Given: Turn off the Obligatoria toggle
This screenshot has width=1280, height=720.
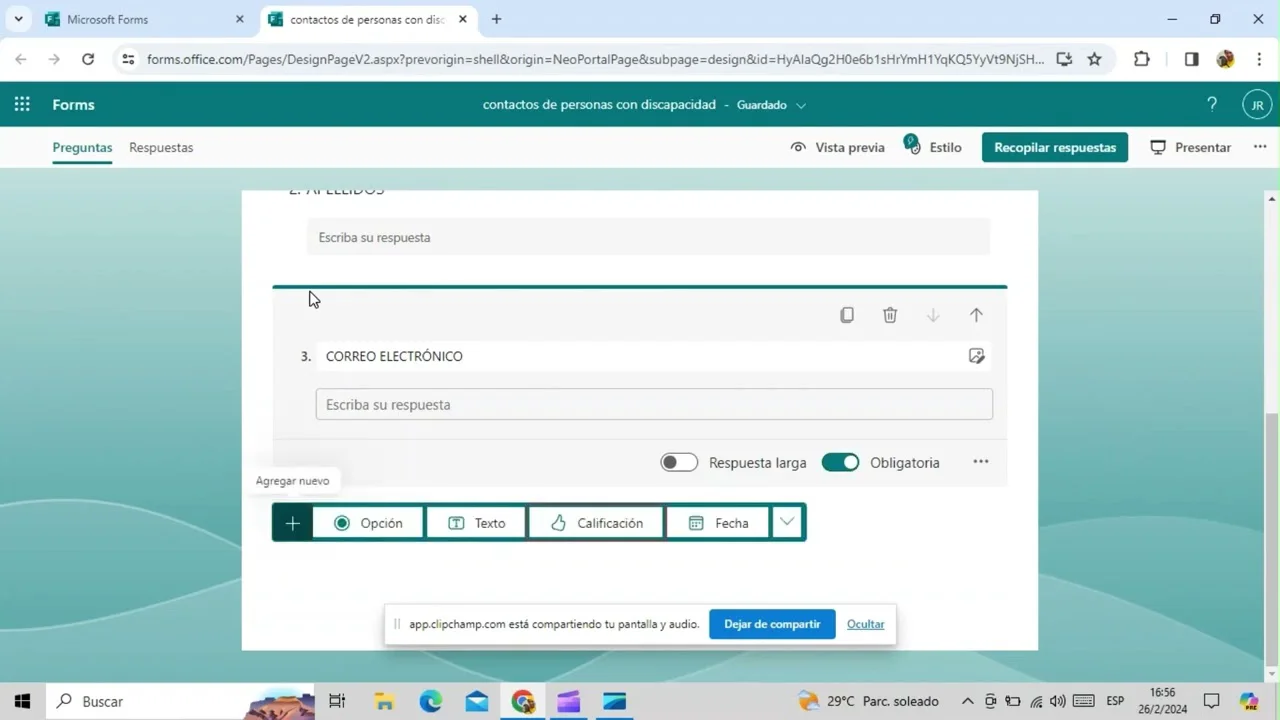Looking at the screenshot, I should 840,462.
